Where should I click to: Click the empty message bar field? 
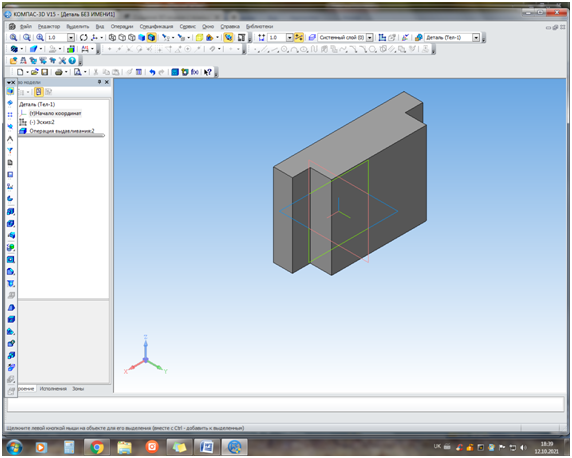tap(286, 404)
